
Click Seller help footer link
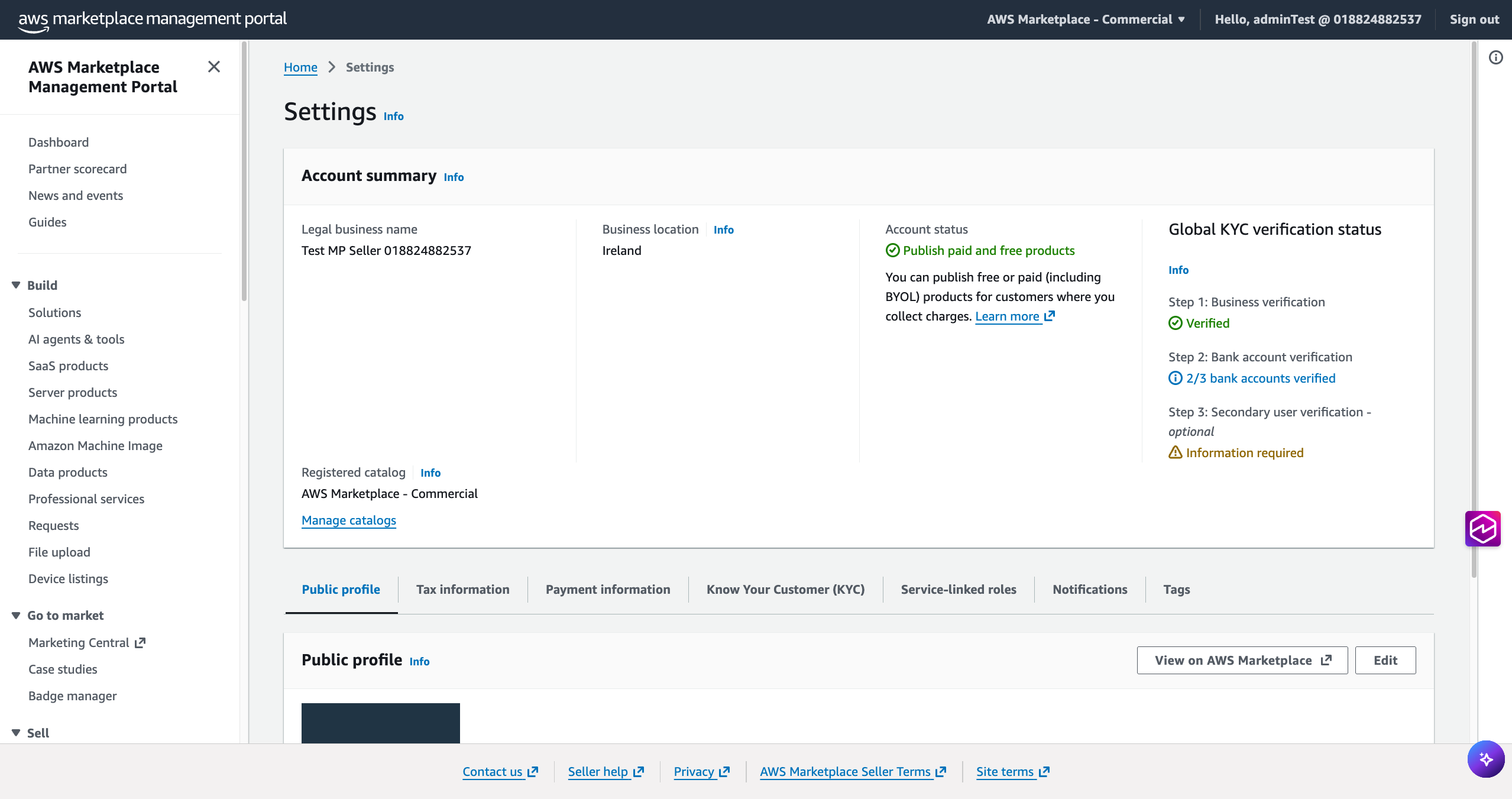606,771
